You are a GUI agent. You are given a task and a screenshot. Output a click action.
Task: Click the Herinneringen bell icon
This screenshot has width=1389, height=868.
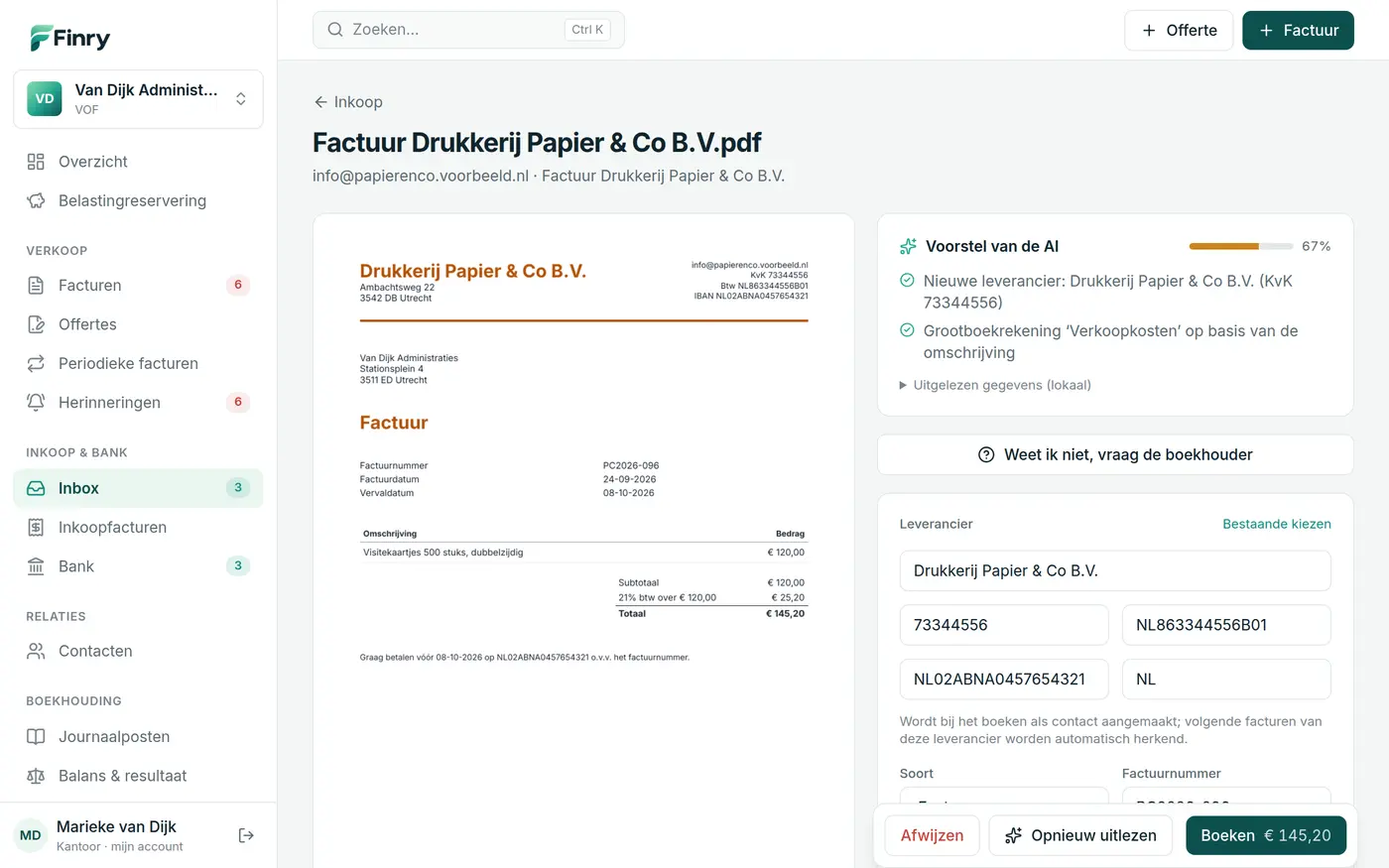[36, 403]
